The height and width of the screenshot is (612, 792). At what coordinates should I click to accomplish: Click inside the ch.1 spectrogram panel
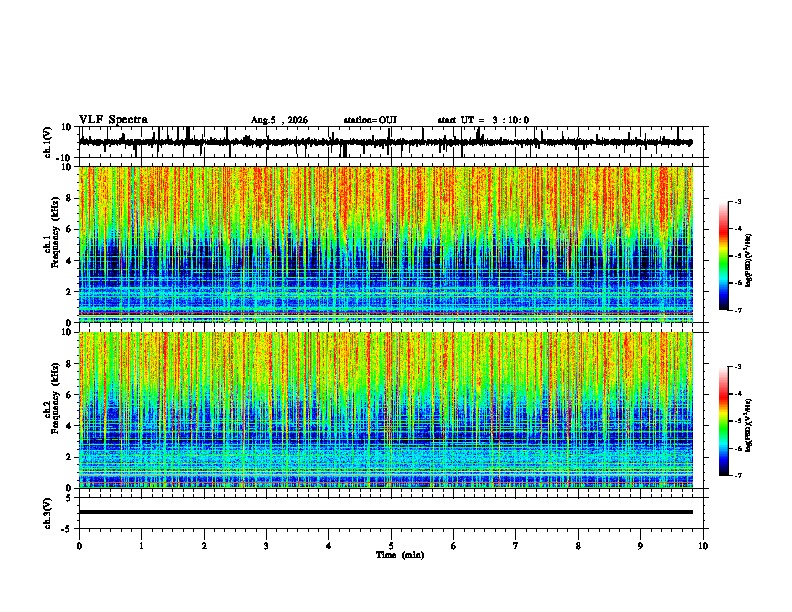[386, 244]
